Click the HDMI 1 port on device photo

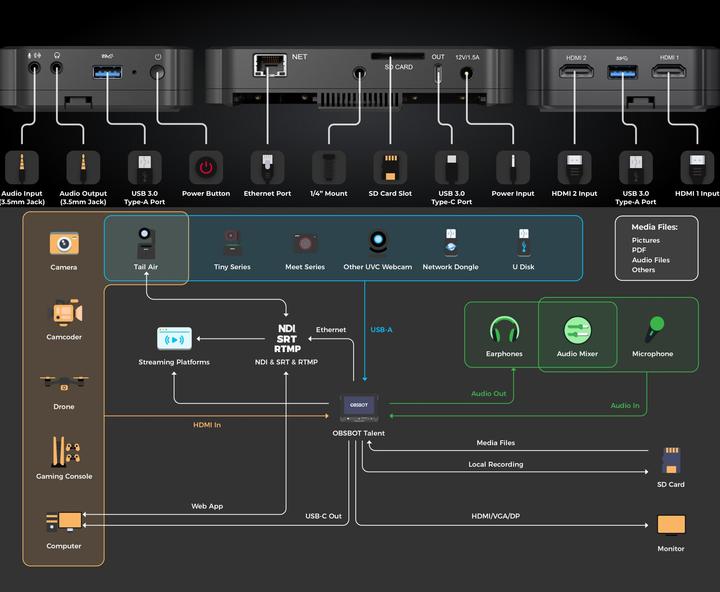tap(669, 72)
